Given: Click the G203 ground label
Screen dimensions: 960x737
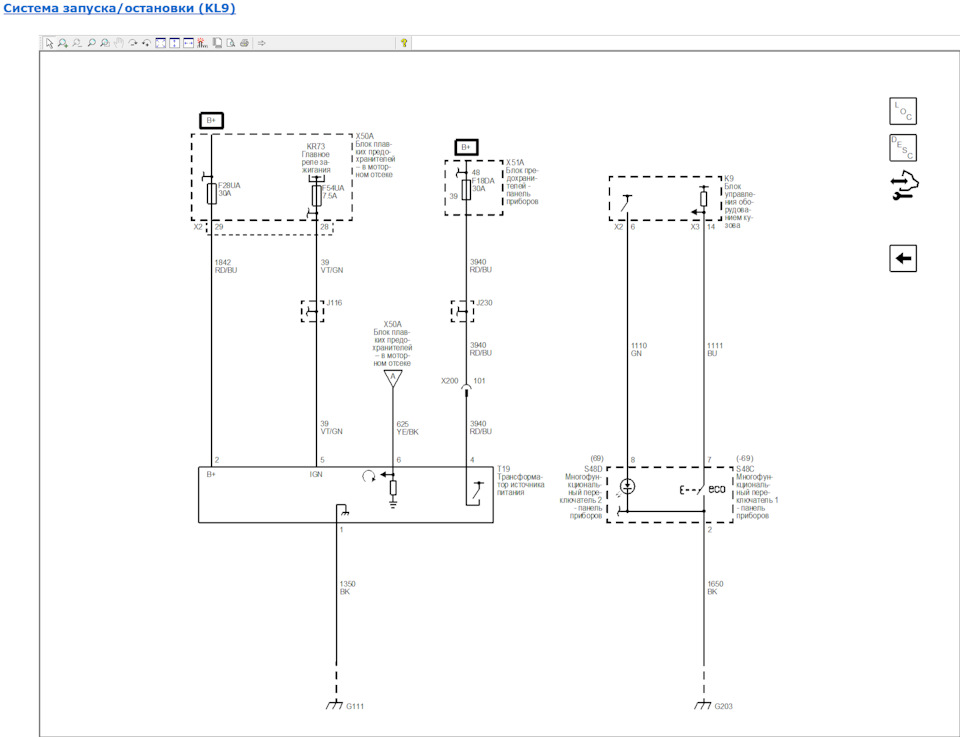Looking at the screenshot, I should point(724,706).
